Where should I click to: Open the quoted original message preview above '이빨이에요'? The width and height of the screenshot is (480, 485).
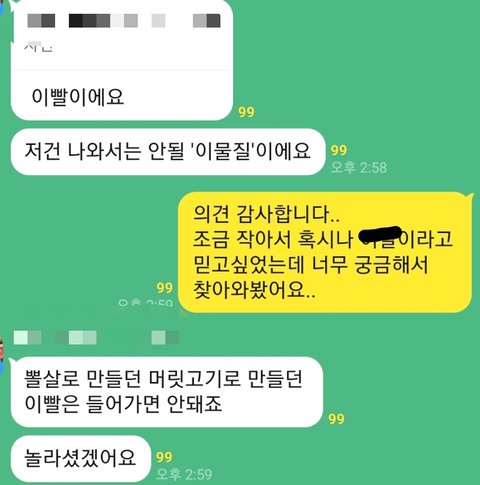[122, 35]
